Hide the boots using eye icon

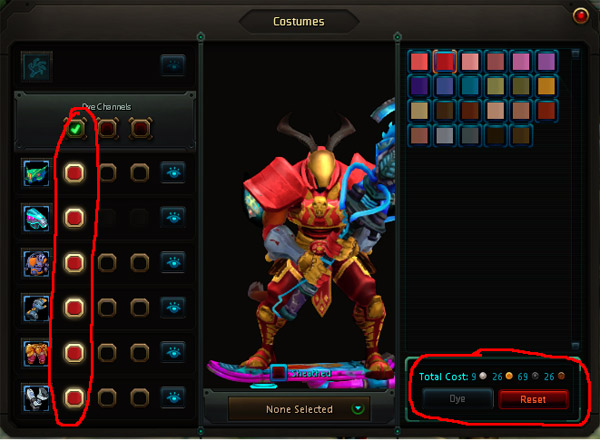173,398
